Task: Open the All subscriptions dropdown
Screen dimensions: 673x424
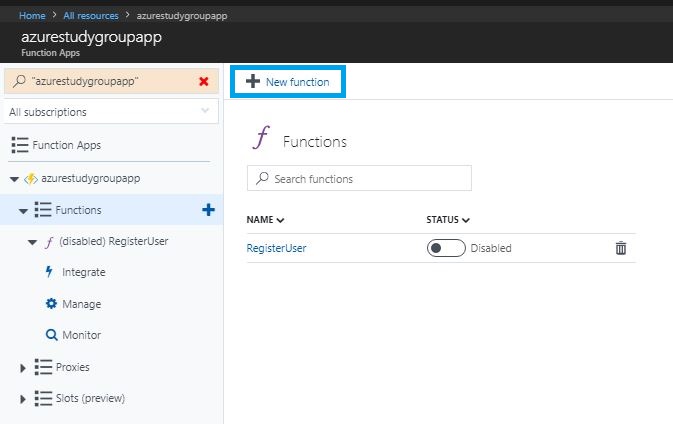Action: click(111, 112)
